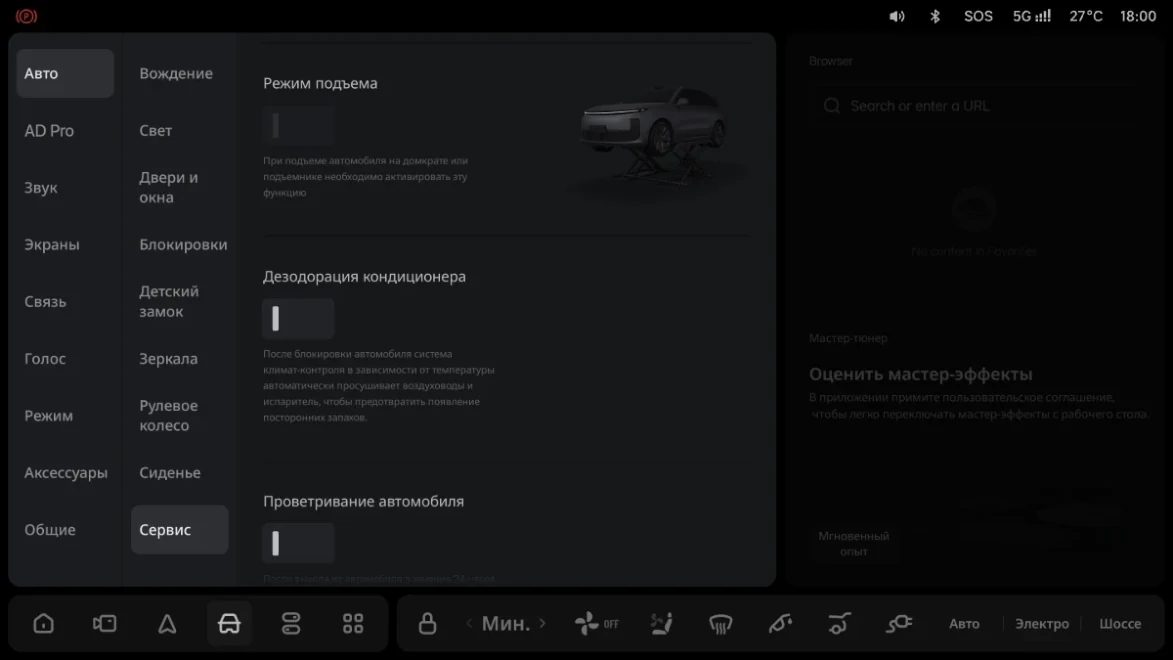
Task: Increase temperature with right chevron
Action: (542, 623)
